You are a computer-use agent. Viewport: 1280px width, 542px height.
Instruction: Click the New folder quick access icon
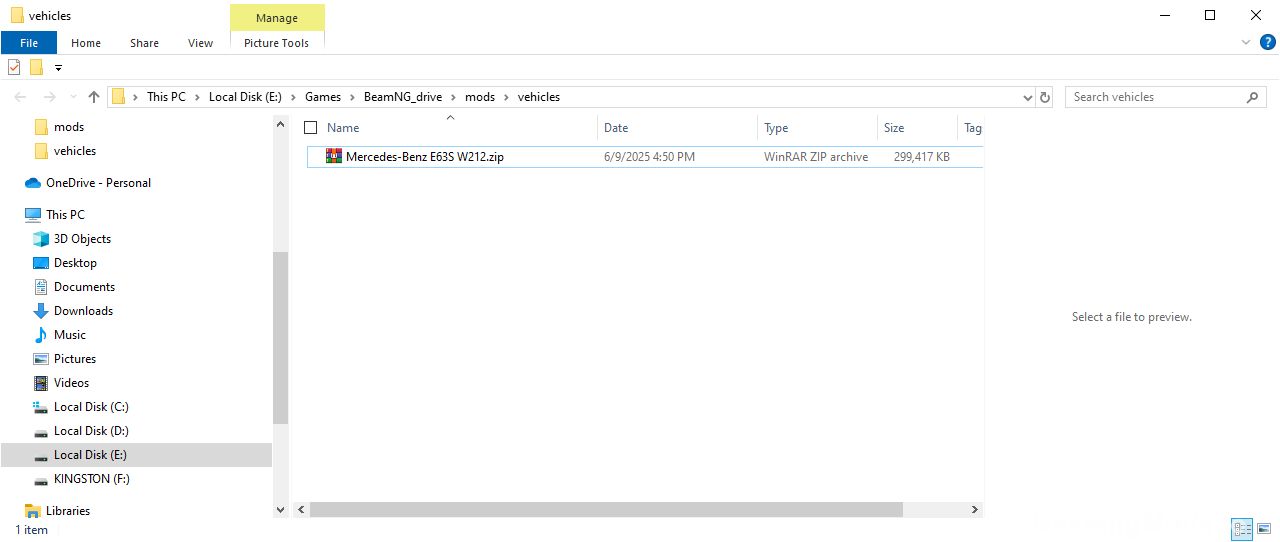point(36,67)
